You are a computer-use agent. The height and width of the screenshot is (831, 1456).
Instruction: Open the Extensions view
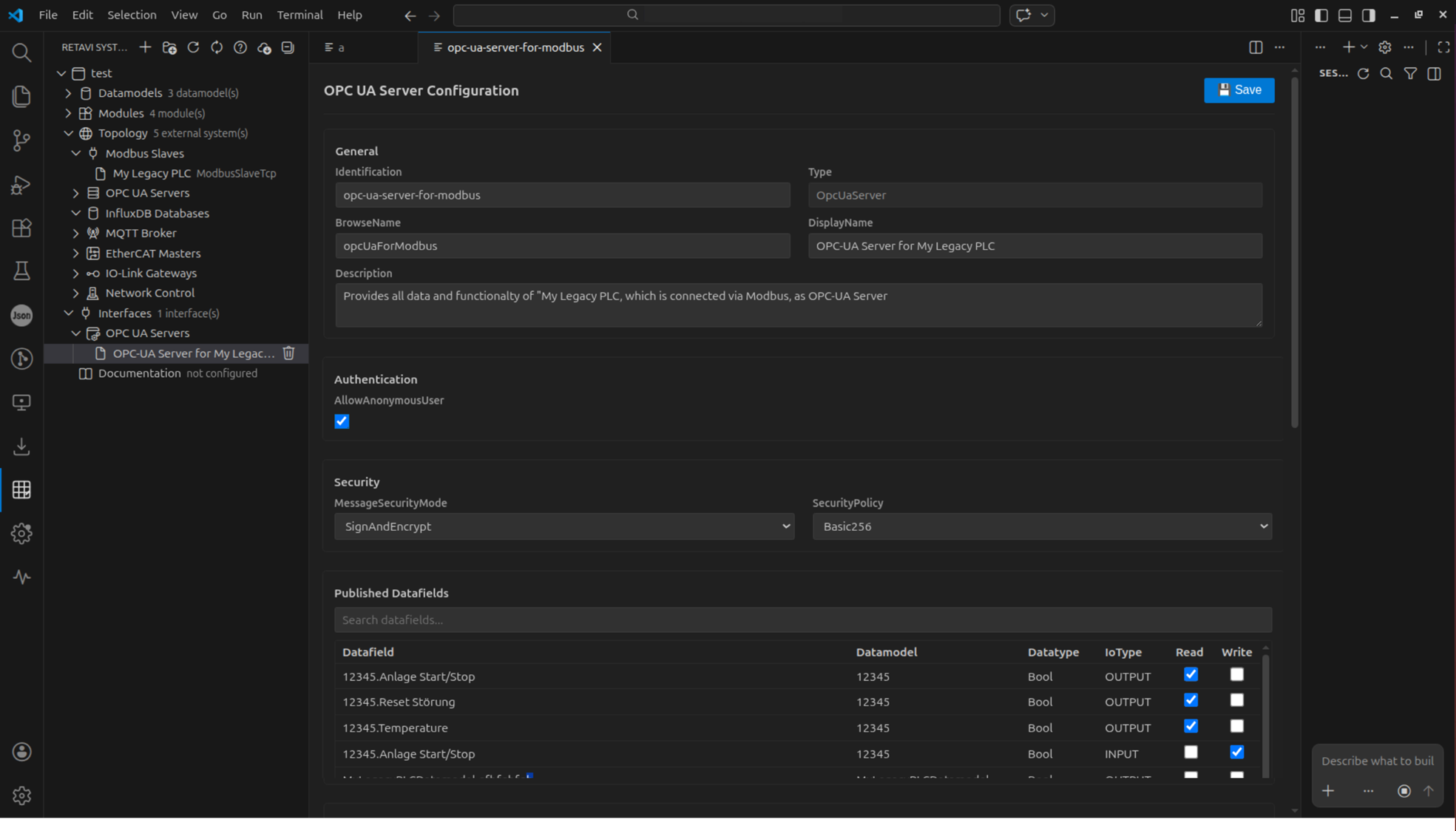21,228
